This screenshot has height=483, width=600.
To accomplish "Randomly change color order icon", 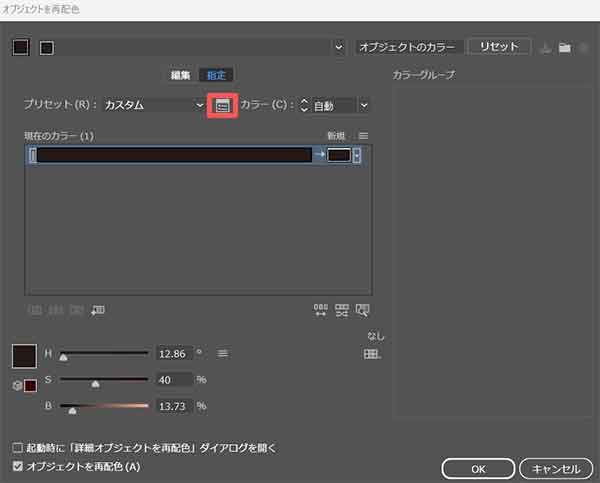I will [x=321, y=310].
